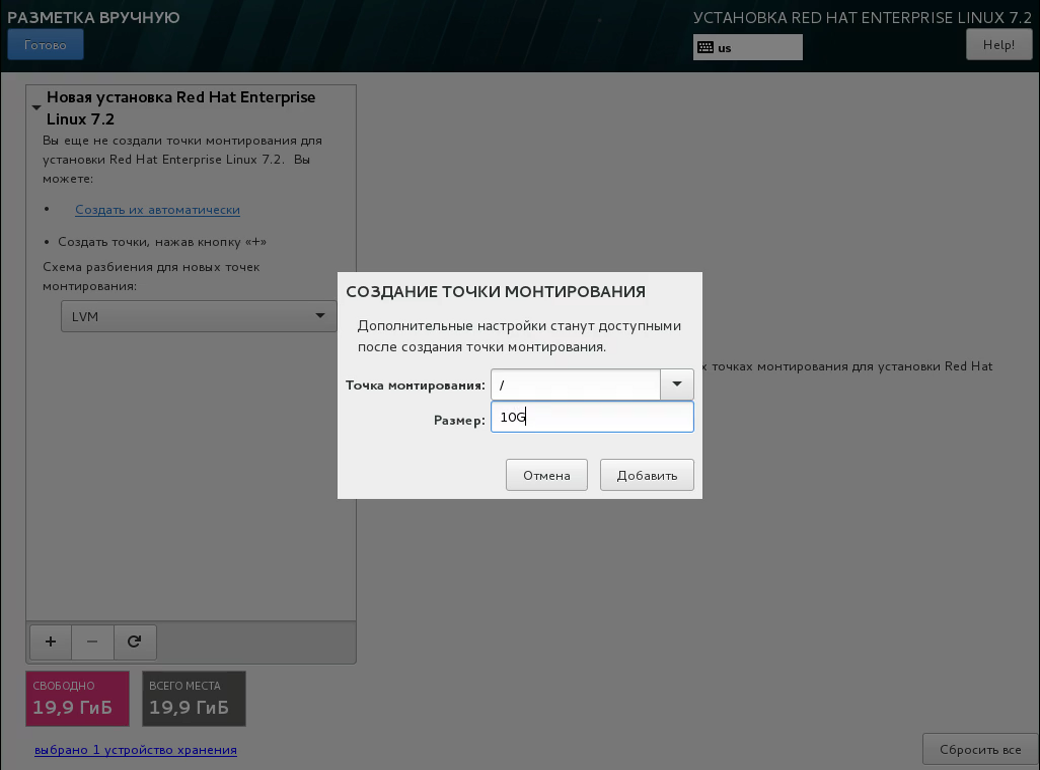Open the Help! button
The height and width of the screenshot is (770, 1040).
998,45
